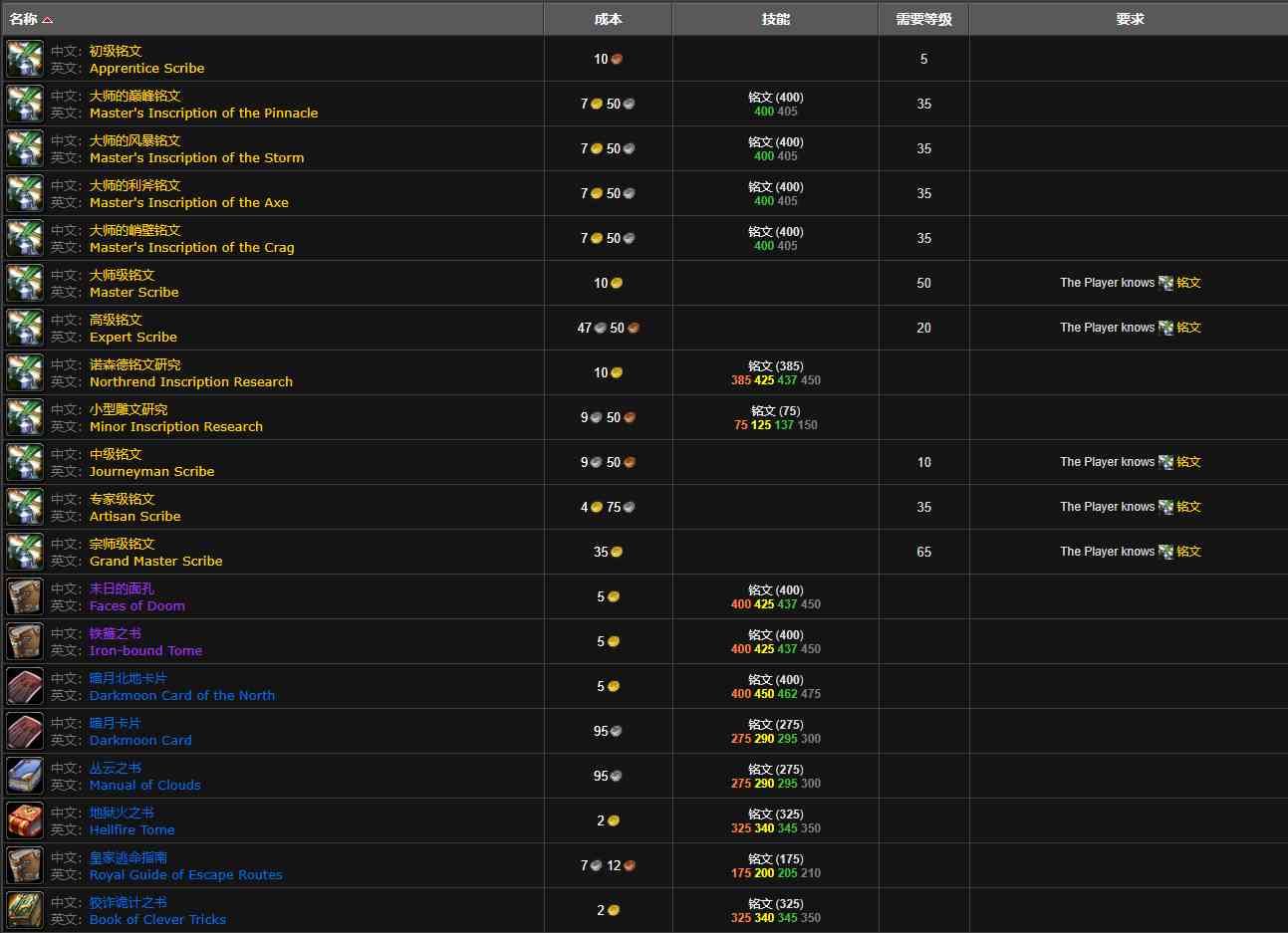
Task: Click the Artisan Scribe row icon
Action: click(x=25, y=507)
